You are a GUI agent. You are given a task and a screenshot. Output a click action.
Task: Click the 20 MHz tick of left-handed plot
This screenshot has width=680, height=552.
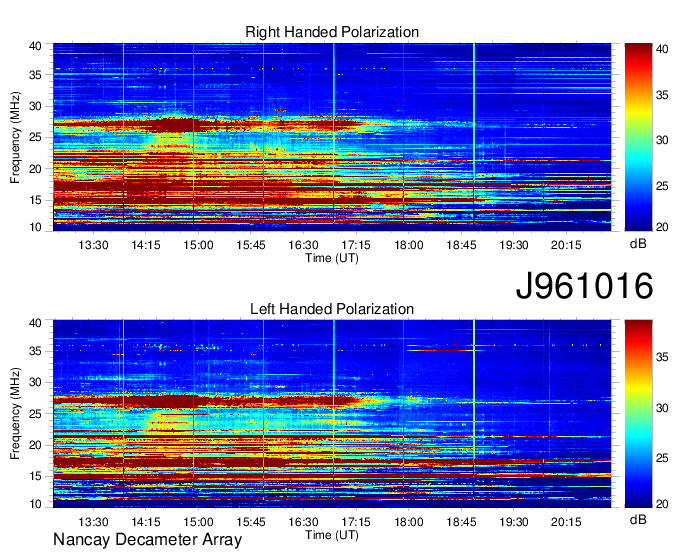(35, 445)
